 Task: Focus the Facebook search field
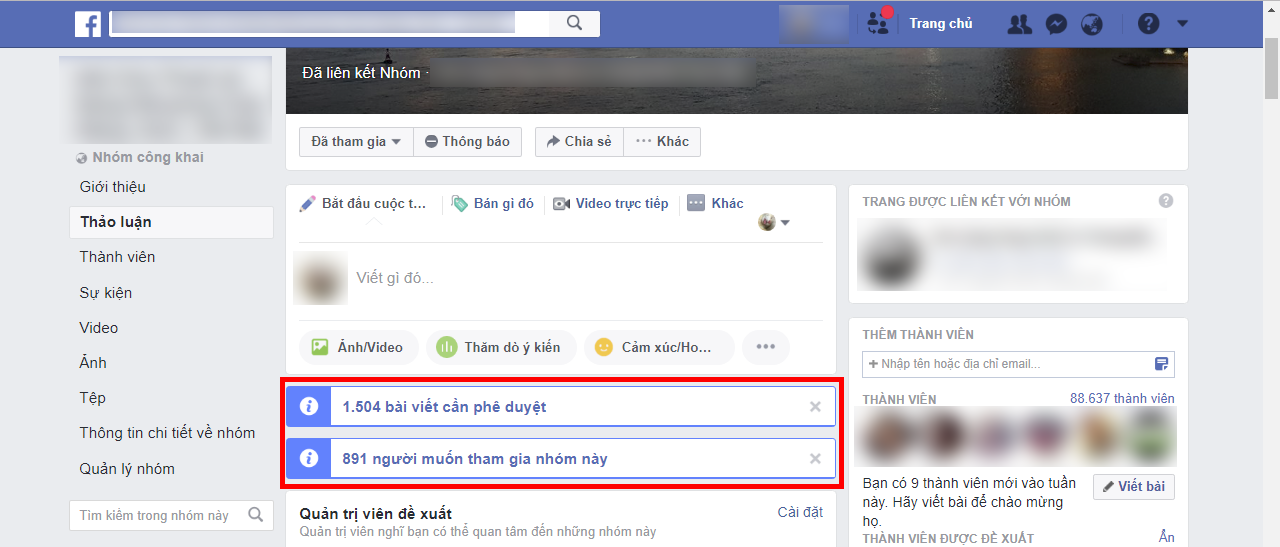[x=329, y=23]
